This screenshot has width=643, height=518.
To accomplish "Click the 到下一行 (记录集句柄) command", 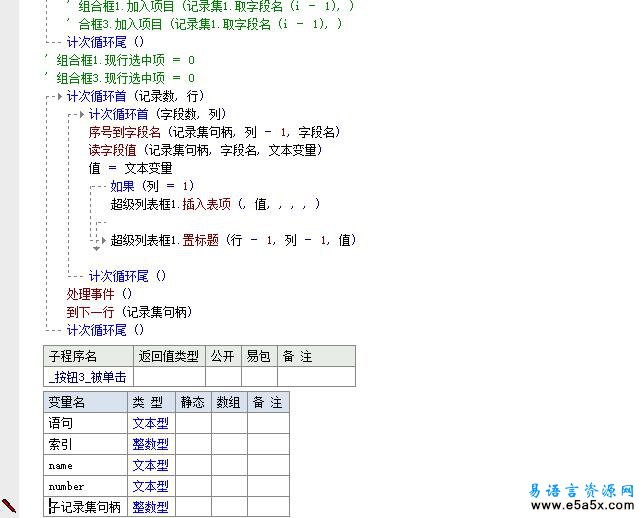I will coord(129,312).
